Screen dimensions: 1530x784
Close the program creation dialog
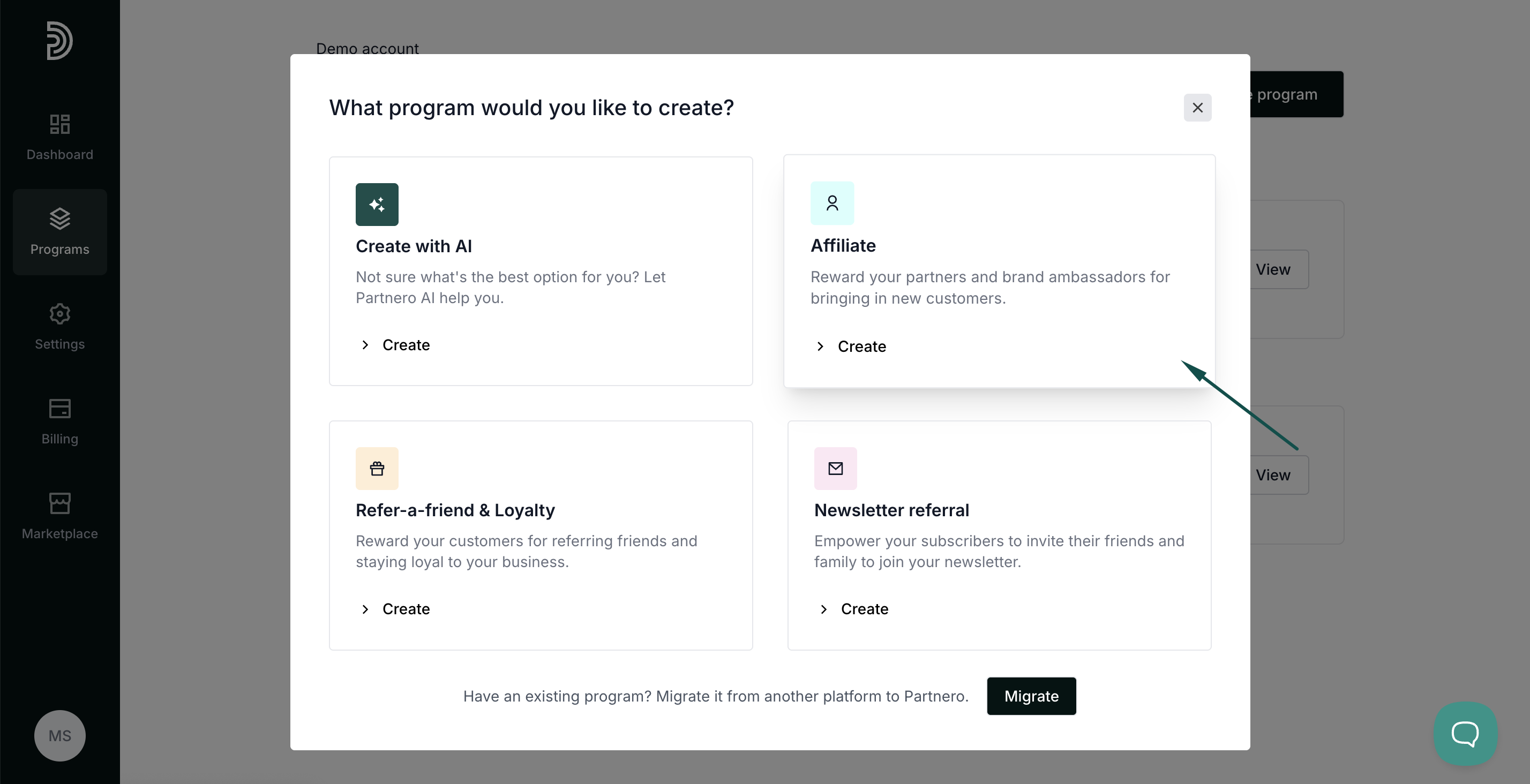(x=1197, y=108)
